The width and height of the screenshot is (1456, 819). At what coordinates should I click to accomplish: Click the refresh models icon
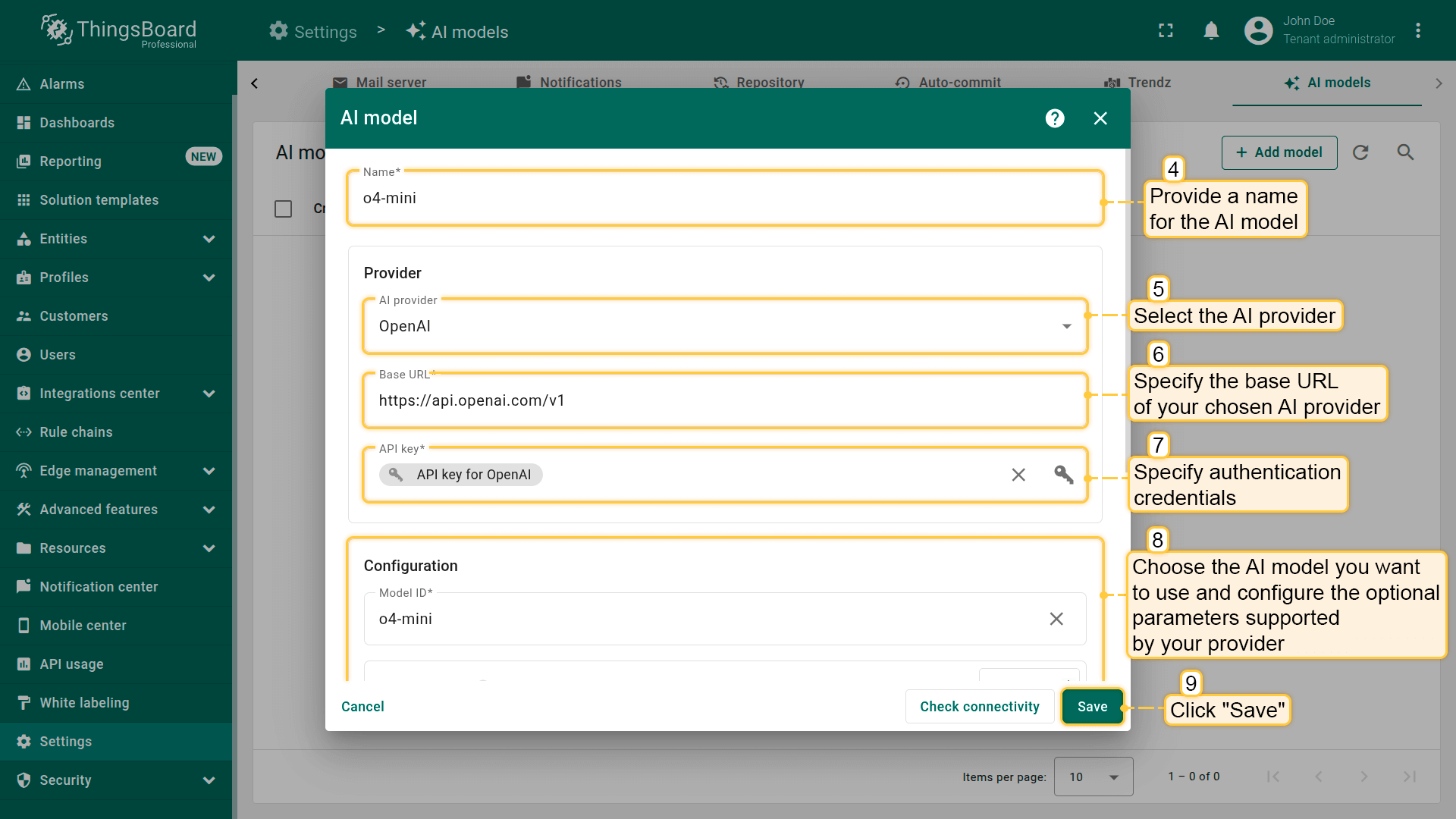tap(1360, 152)
